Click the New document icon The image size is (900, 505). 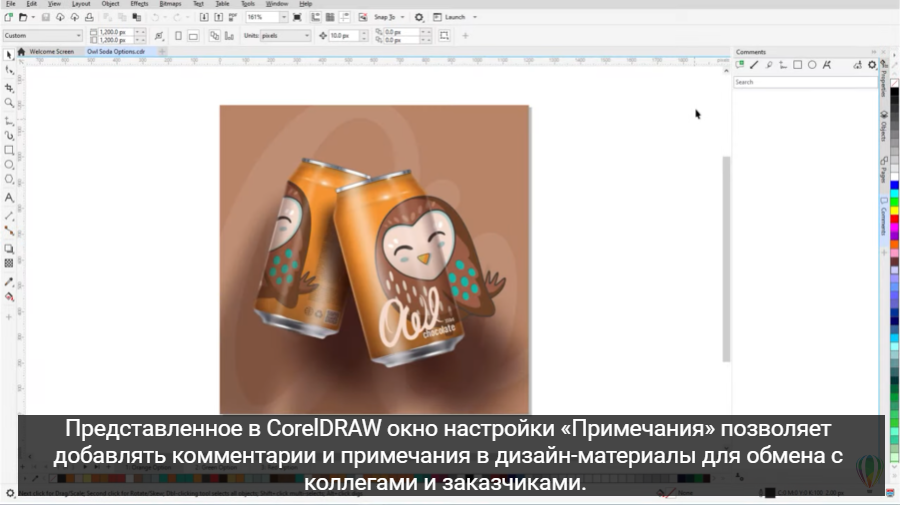coord(9,17)
